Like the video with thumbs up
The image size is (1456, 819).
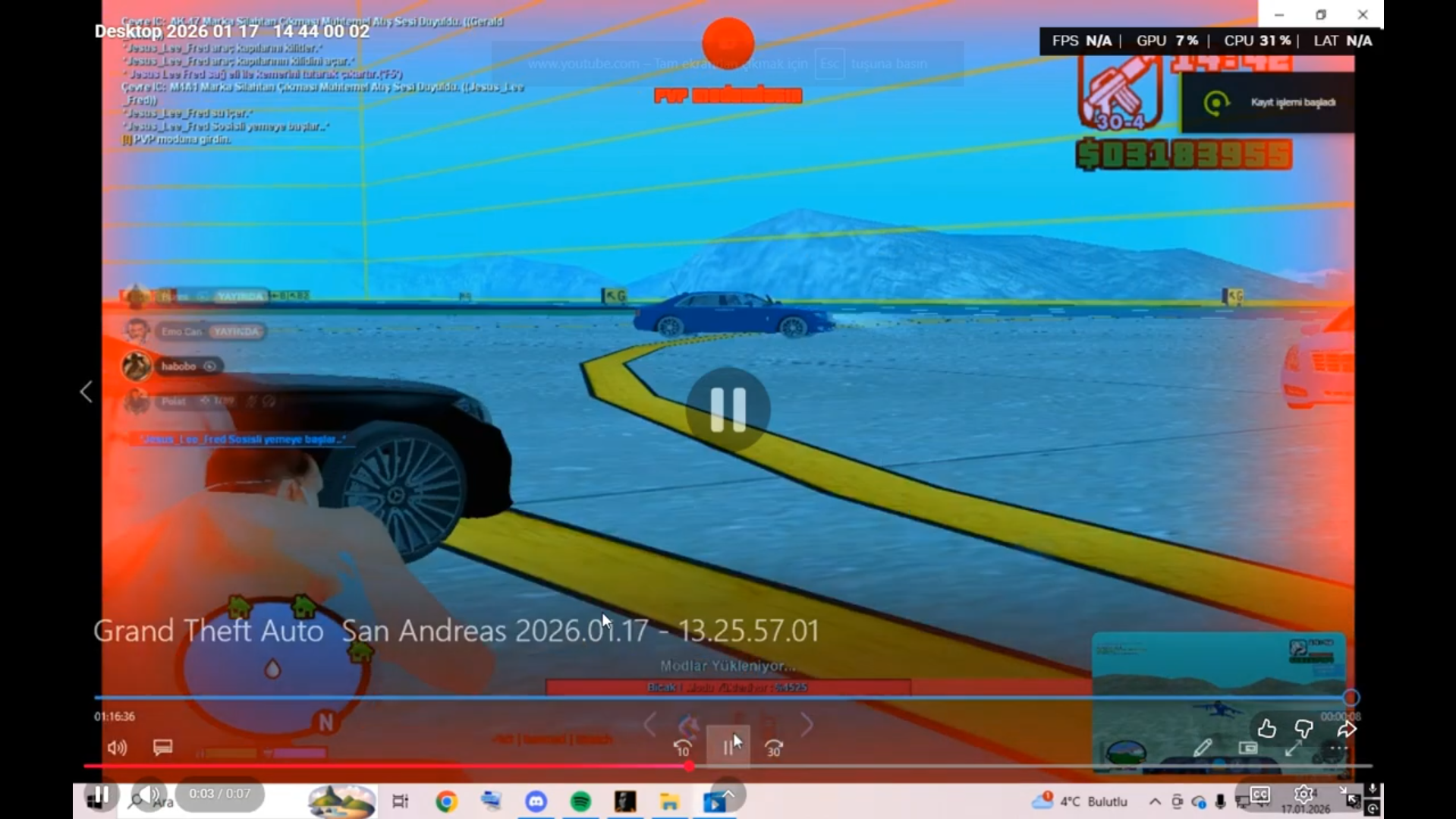1266,729
